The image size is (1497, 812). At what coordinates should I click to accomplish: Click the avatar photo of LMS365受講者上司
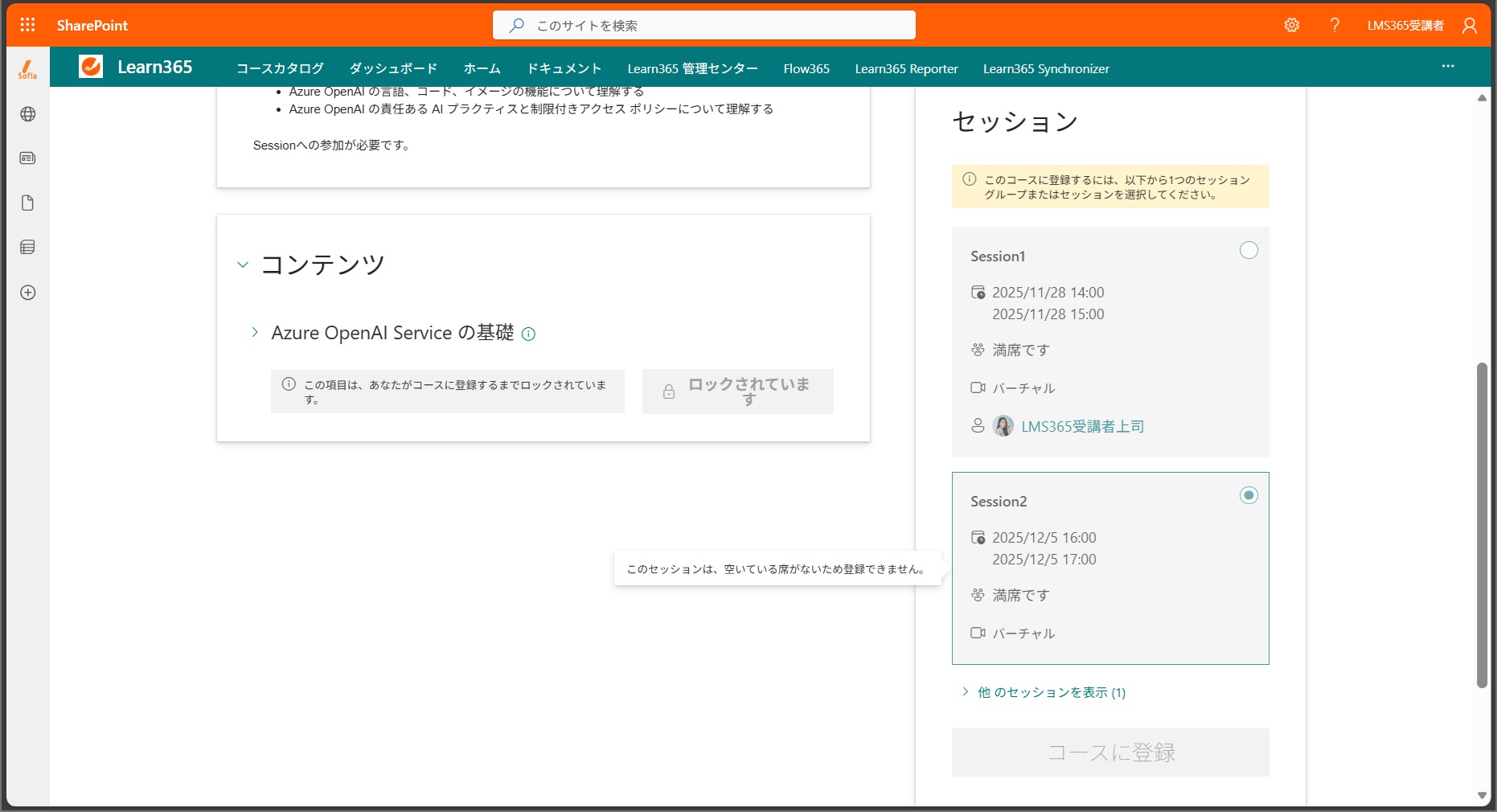1003,425
